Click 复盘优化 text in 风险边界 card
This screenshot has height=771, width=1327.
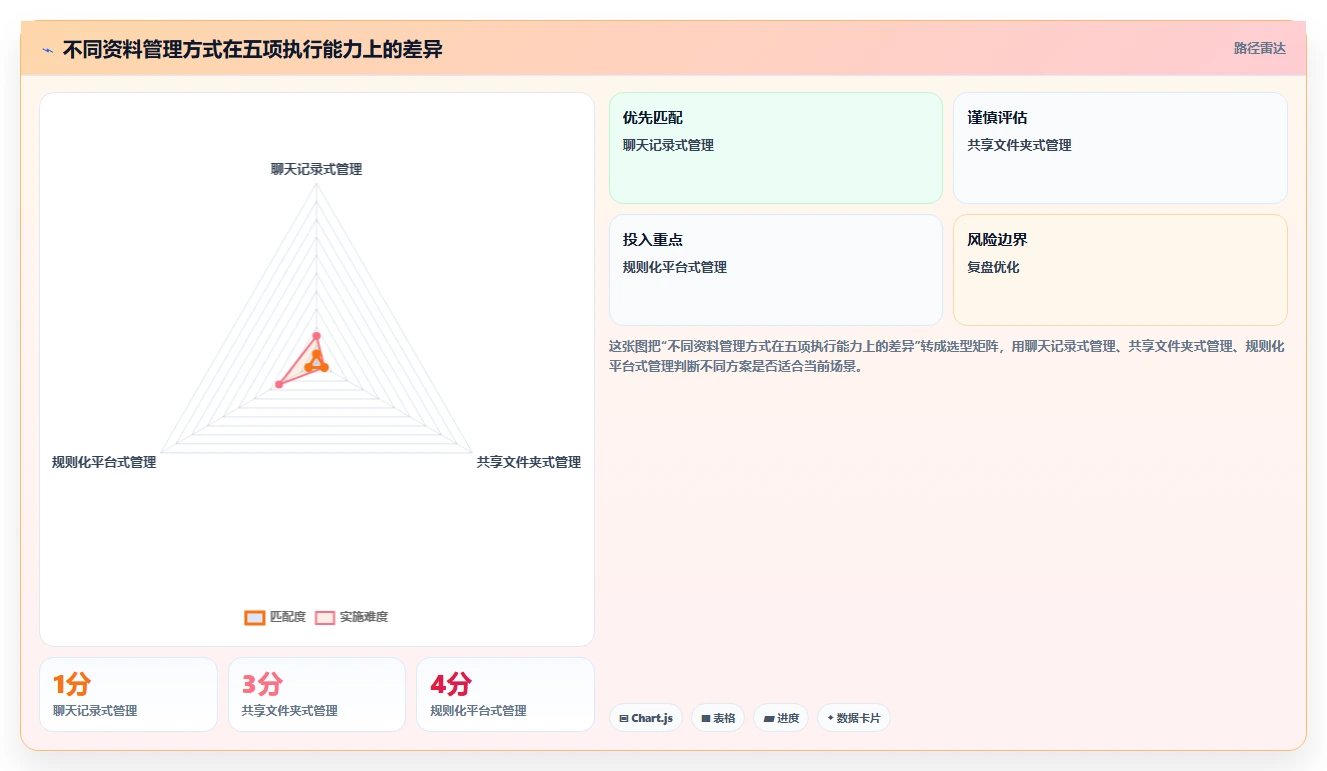993,267
